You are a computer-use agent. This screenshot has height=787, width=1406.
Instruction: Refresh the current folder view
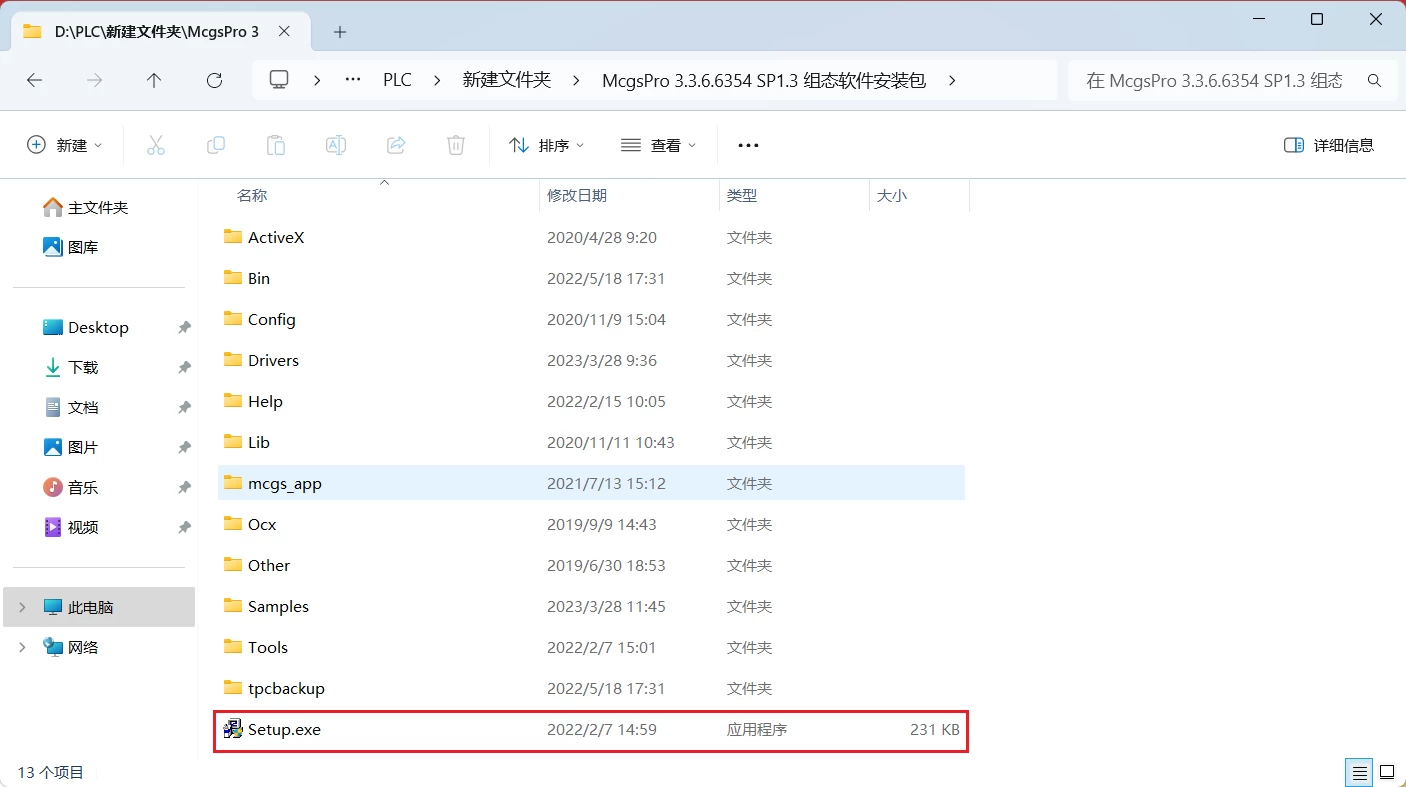pos(214,80)
